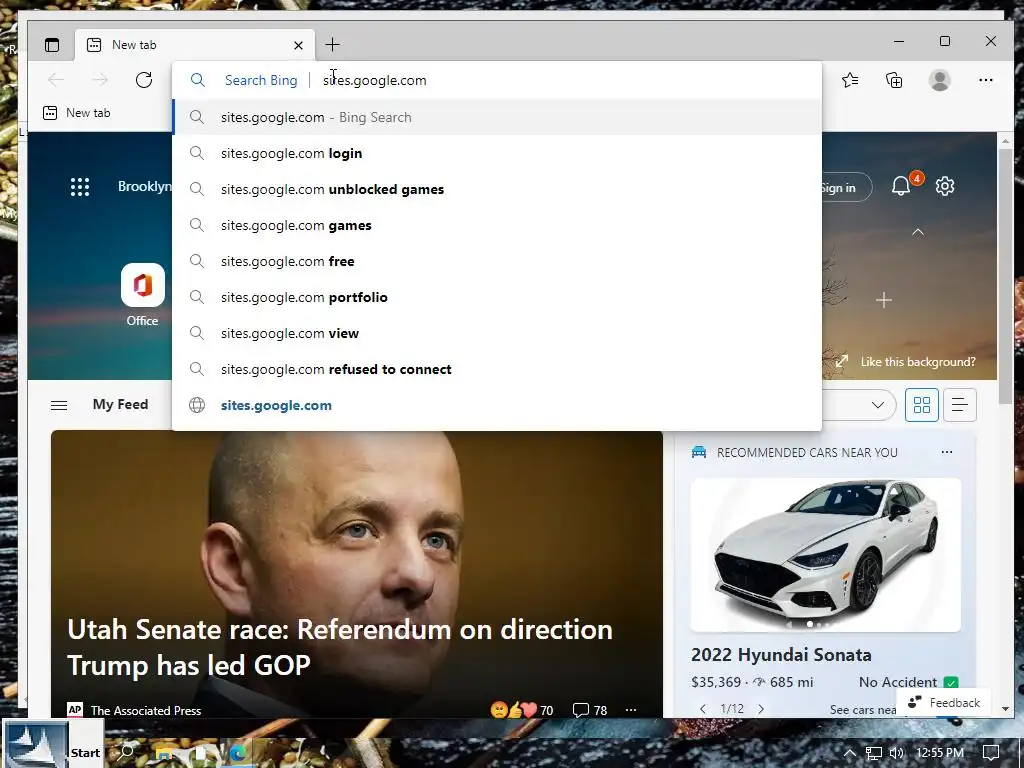This screenshot has height=768, width=1024.
Task: Click the Feedback button
Action: 944,703
